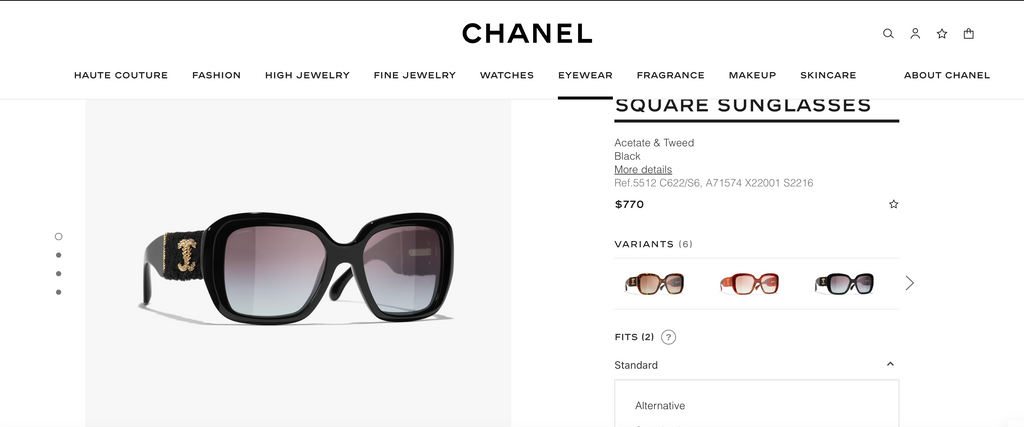
Task: Add sunglasses to wishlist via star beside price
Action: (x=893, y=204)
